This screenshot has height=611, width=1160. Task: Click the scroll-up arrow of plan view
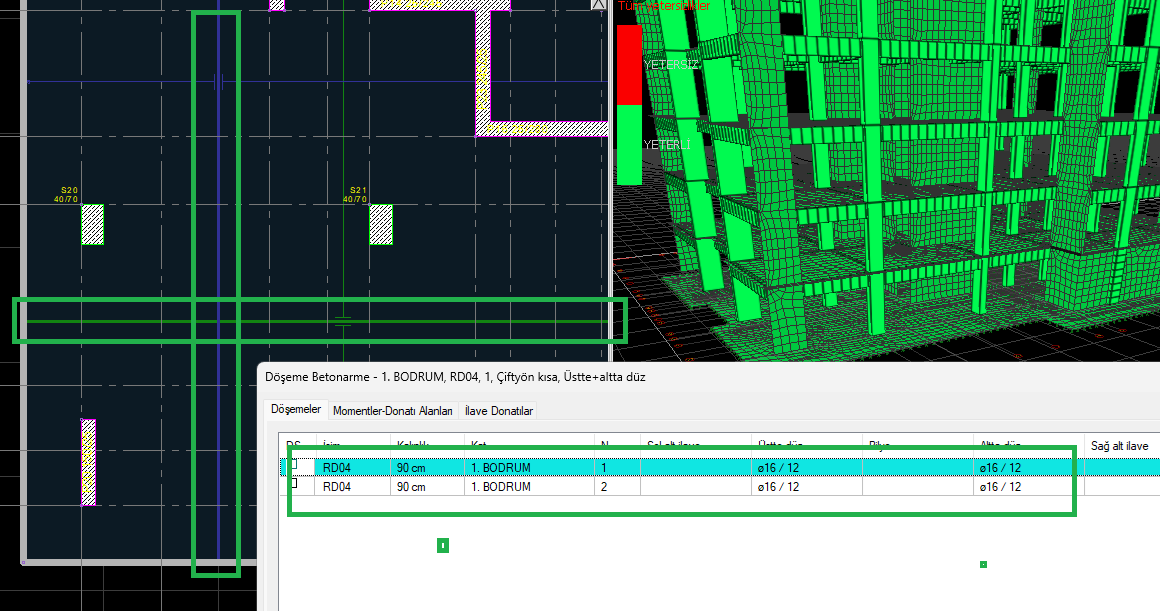coord(599,5)
